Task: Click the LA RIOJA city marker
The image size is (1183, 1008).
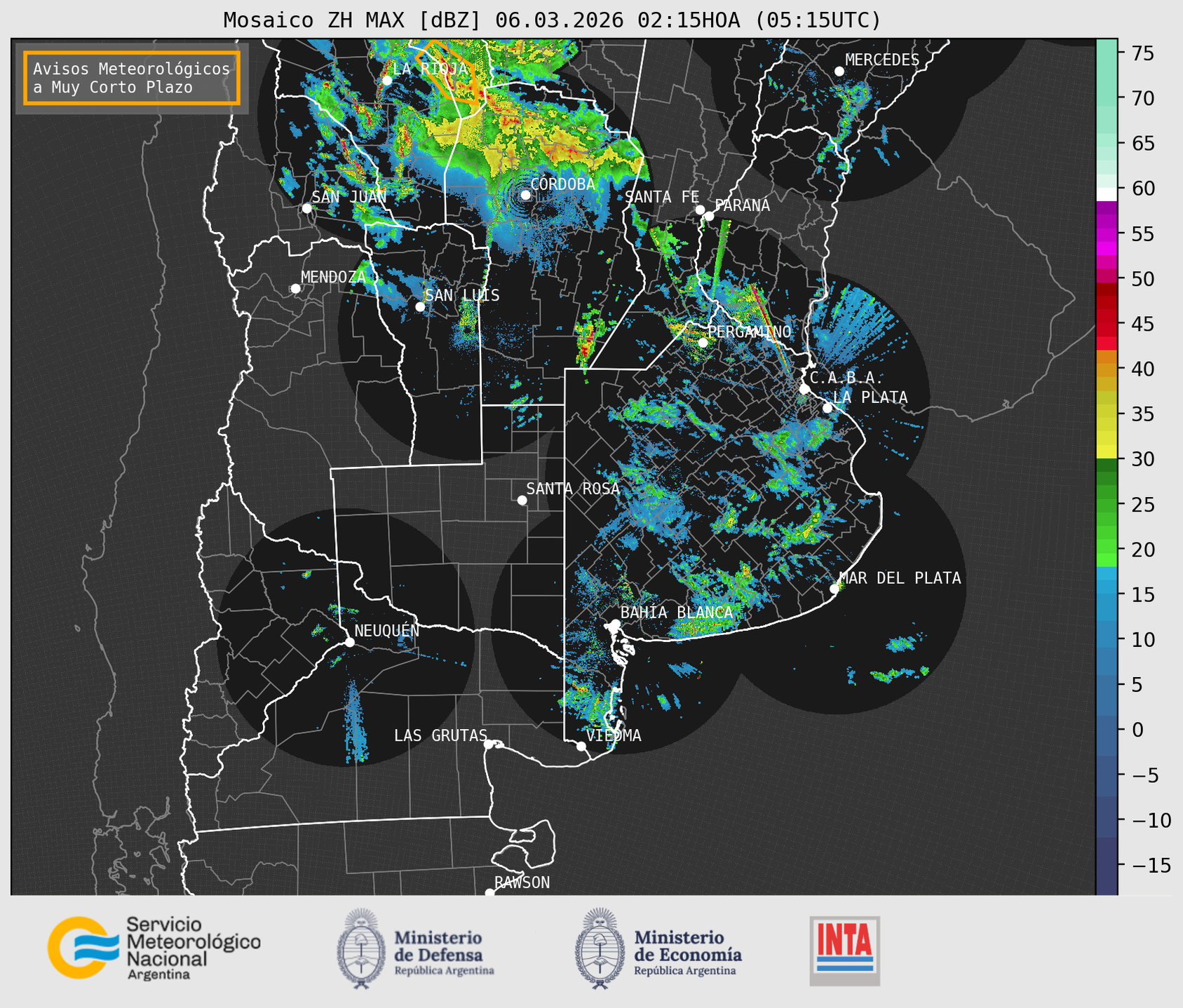Action: pyautogui.click(x=386, y=81)
